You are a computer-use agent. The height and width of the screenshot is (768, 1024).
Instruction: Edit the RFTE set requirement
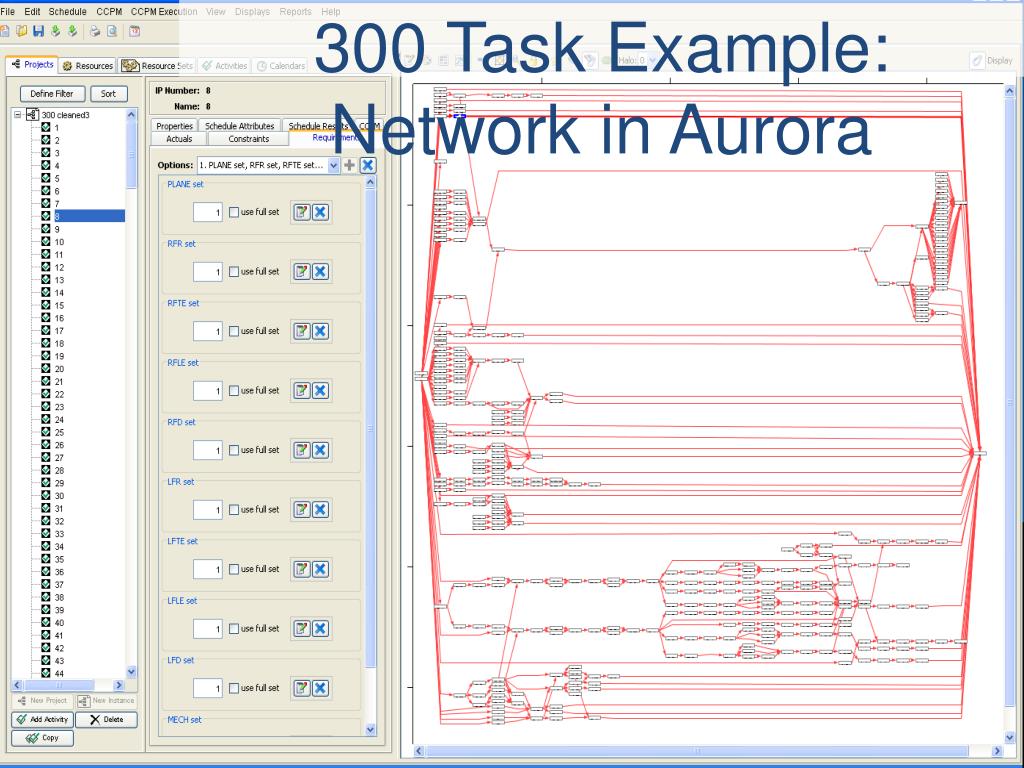(301, 331)
